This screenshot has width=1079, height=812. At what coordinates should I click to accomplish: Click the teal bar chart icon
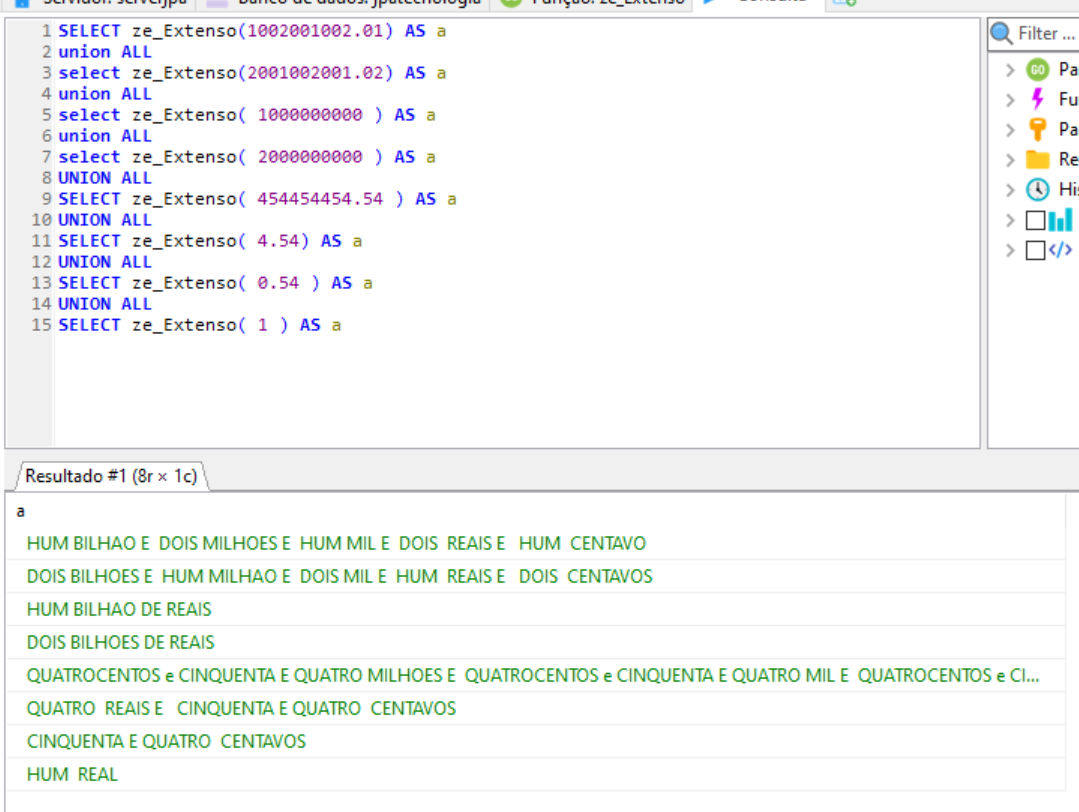tap(1060, 220)
